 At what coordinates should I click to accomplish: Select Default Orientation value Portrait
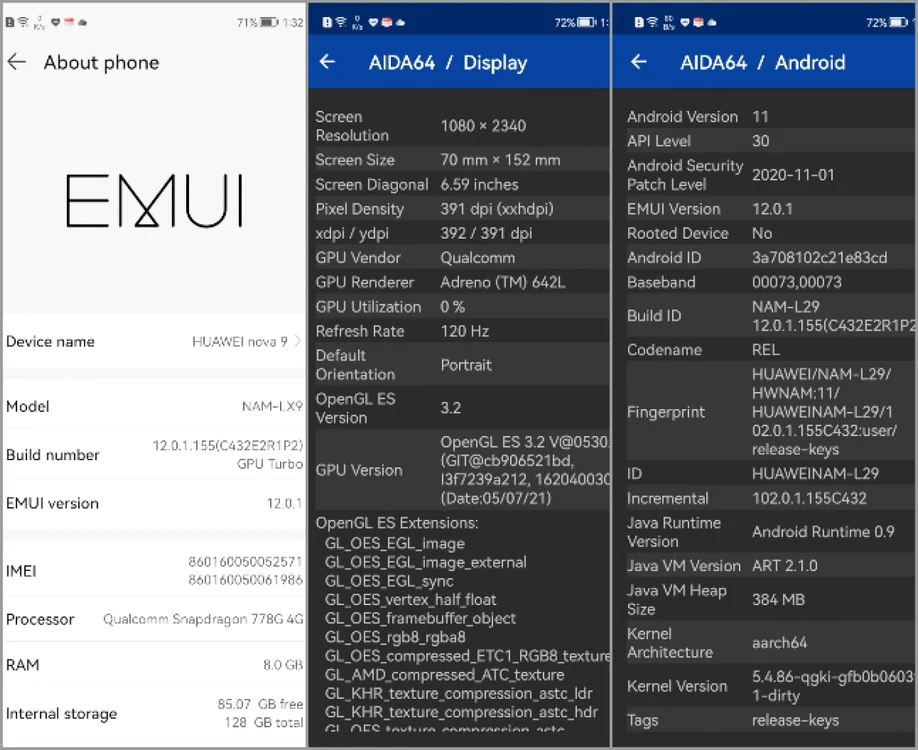(x=466, y=365)
